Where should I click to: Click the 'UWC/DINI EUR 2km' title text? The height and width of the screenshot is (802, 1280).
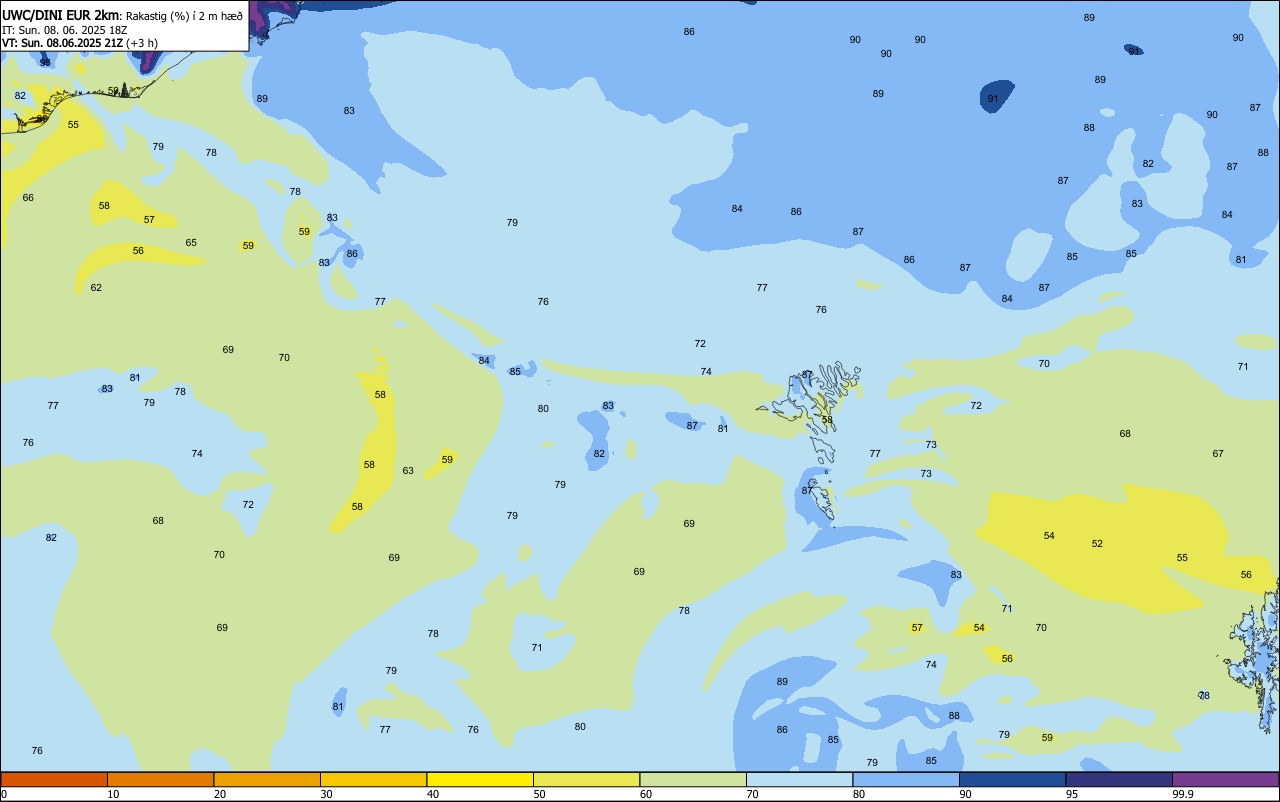pos(60,15)
